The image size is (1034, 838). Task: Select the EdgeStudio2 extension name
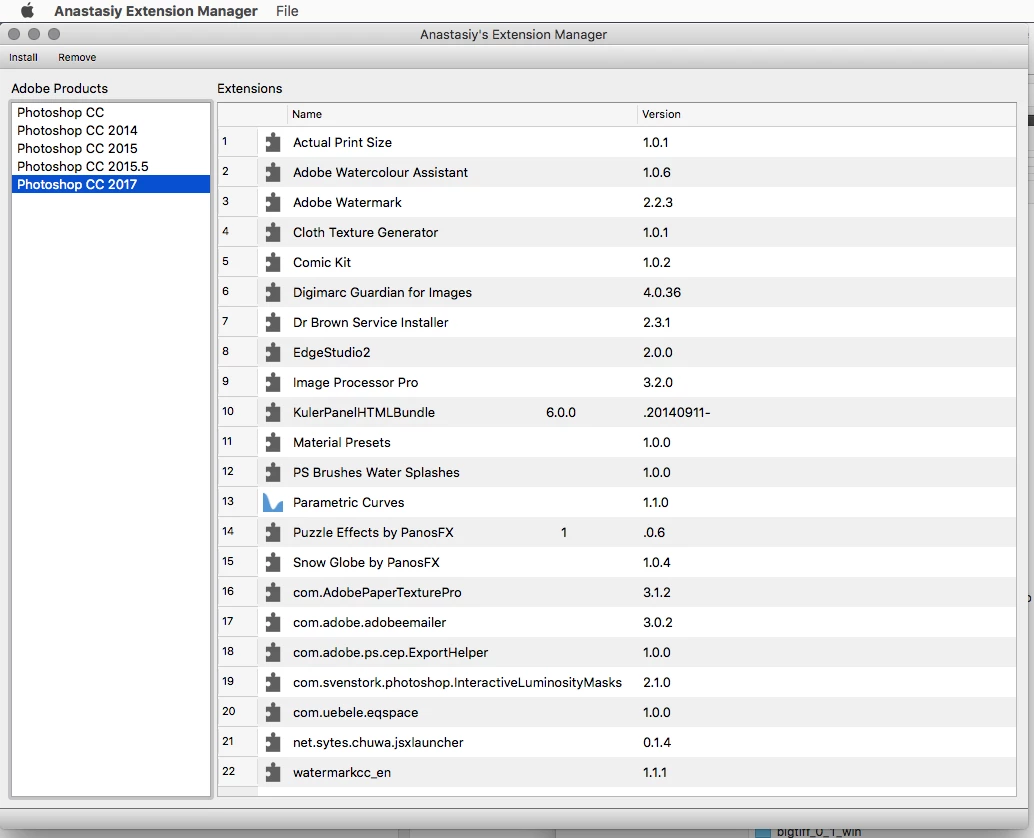[x=332, y=353]
